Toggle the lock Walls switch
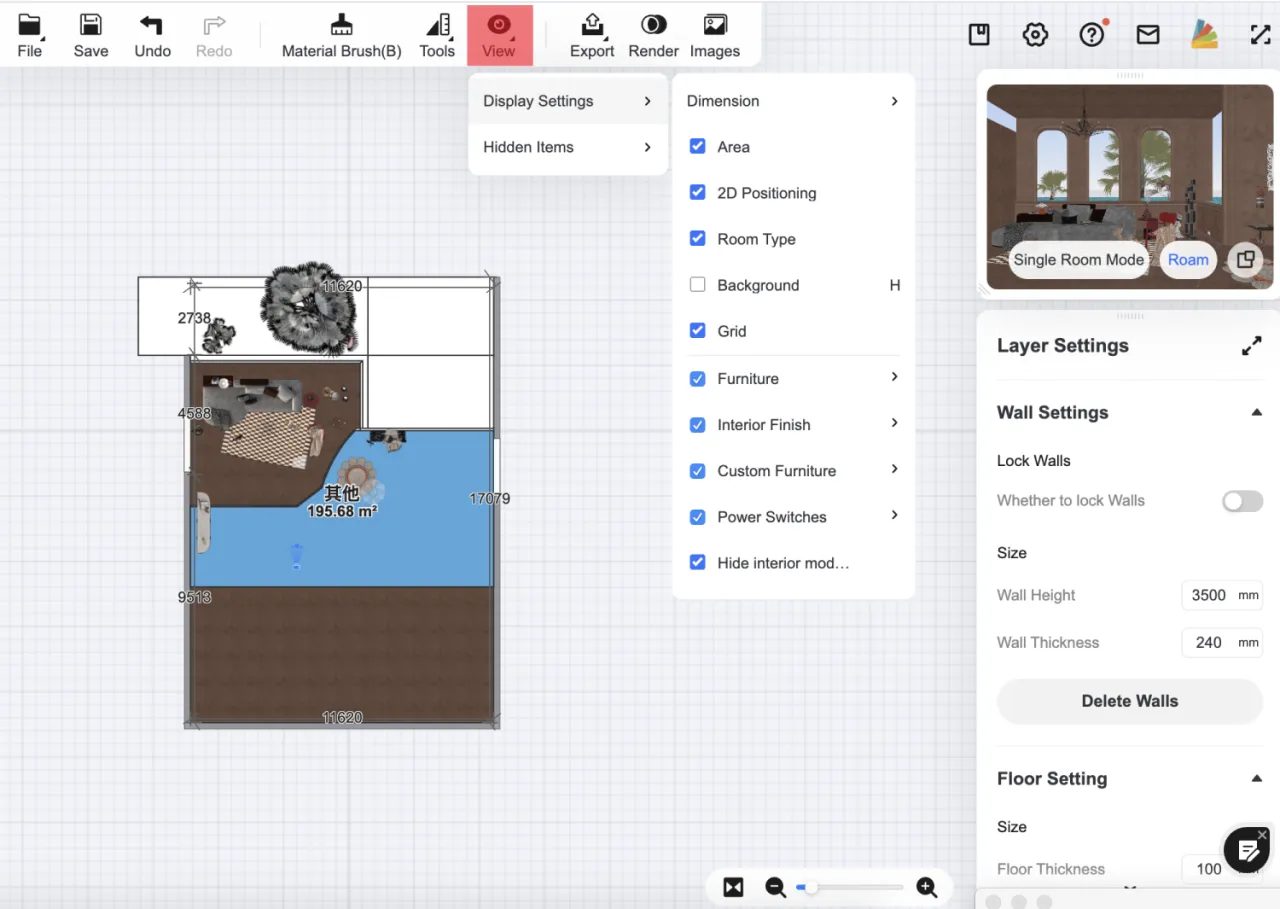The width and height of the screenshot is (1280, 909). click(1242, 501)
